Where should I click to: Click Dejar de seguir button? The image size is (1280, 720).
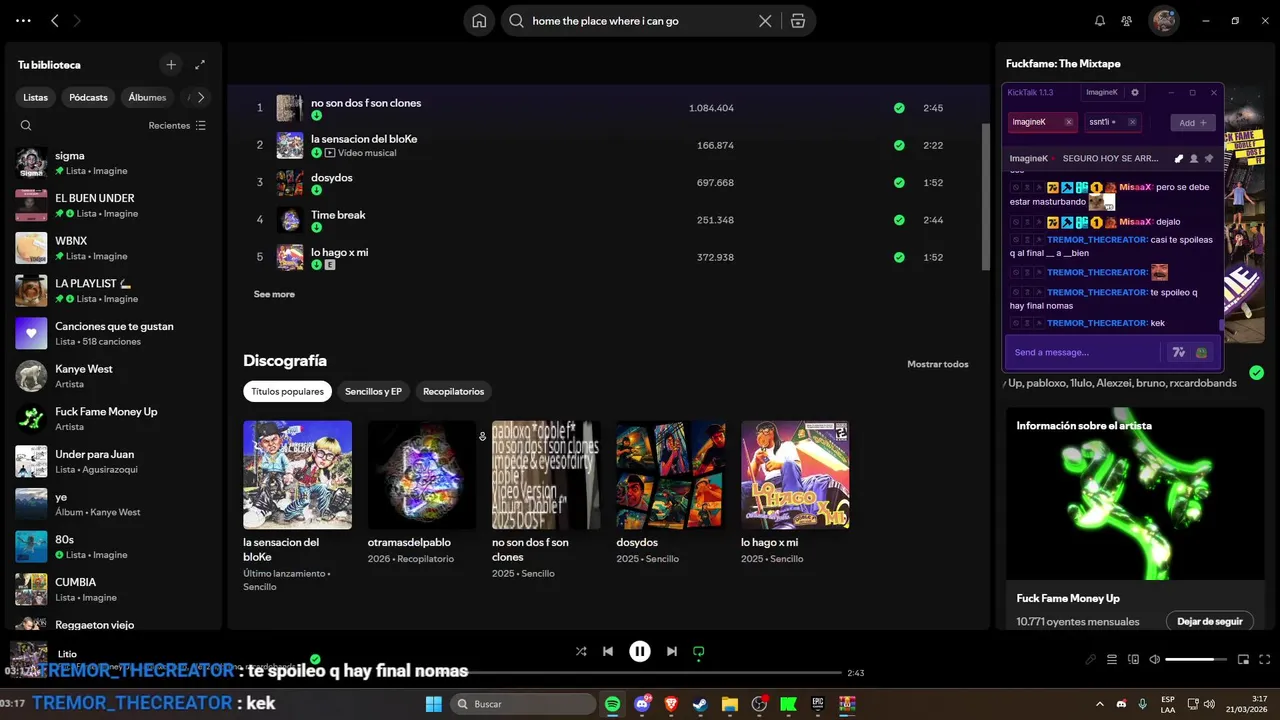pyautogui.click(x=1210, y=621)
